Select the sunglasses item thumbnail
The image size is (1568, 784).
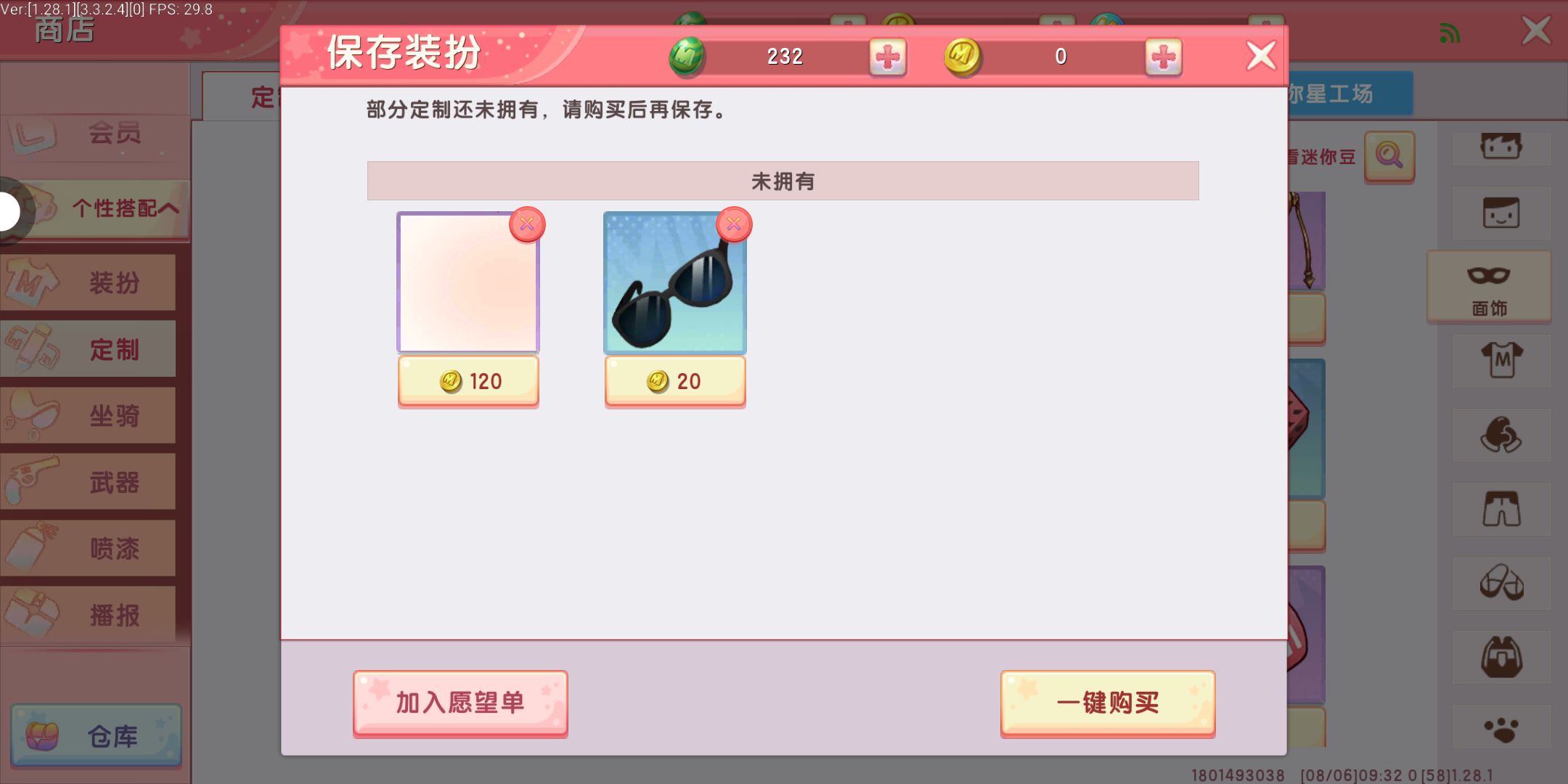(675, 282)
